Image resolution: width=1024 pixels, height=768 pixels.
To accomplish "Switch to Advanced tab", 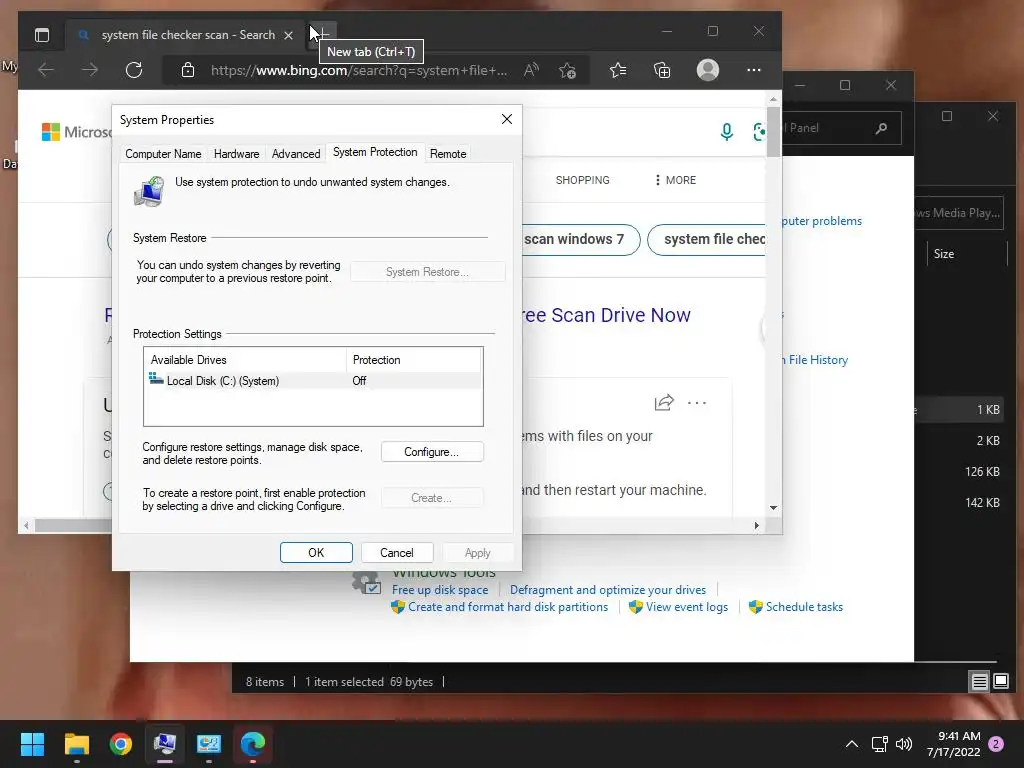I will (296, 154).
